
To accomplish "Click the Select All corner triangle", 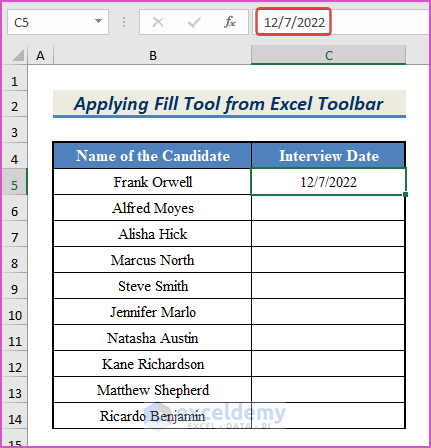I will (x=18, y=55).
